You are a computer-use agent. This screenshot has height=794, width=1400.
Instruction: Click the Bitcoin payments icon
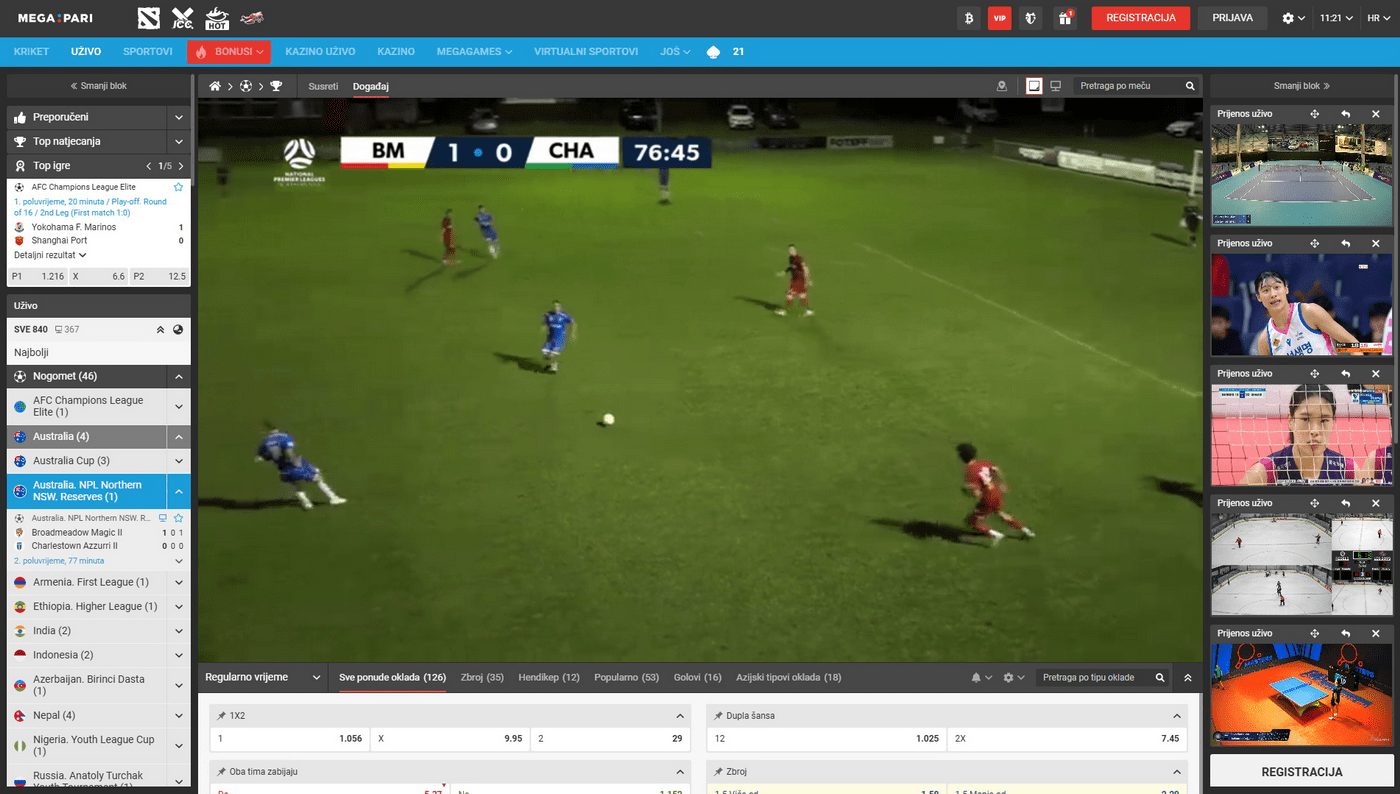tap(968, 18)
